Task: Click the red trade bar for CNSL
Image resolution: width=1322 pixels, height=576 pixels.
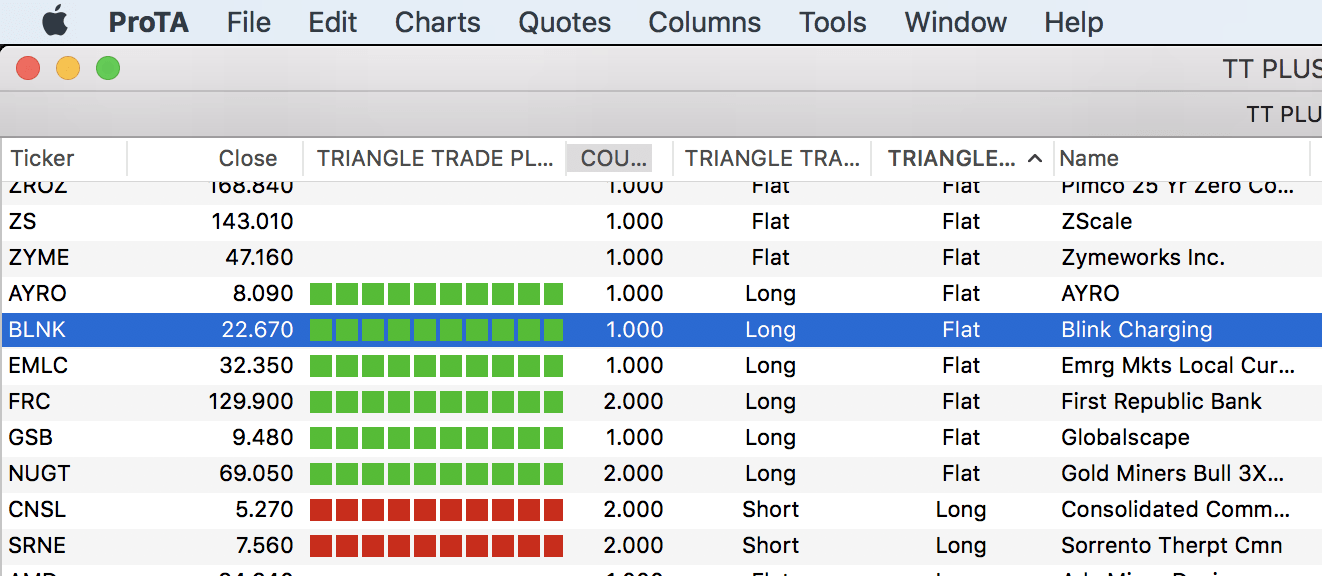Action: 436,510
